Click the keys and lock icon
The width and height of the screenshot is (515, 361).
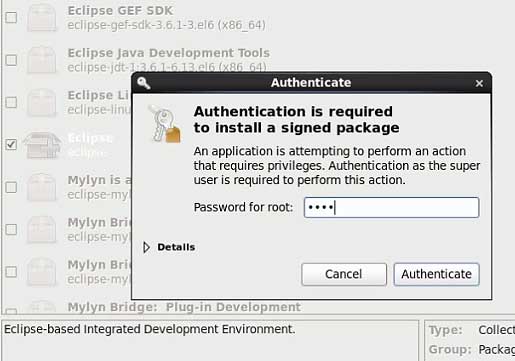point(164,124)
